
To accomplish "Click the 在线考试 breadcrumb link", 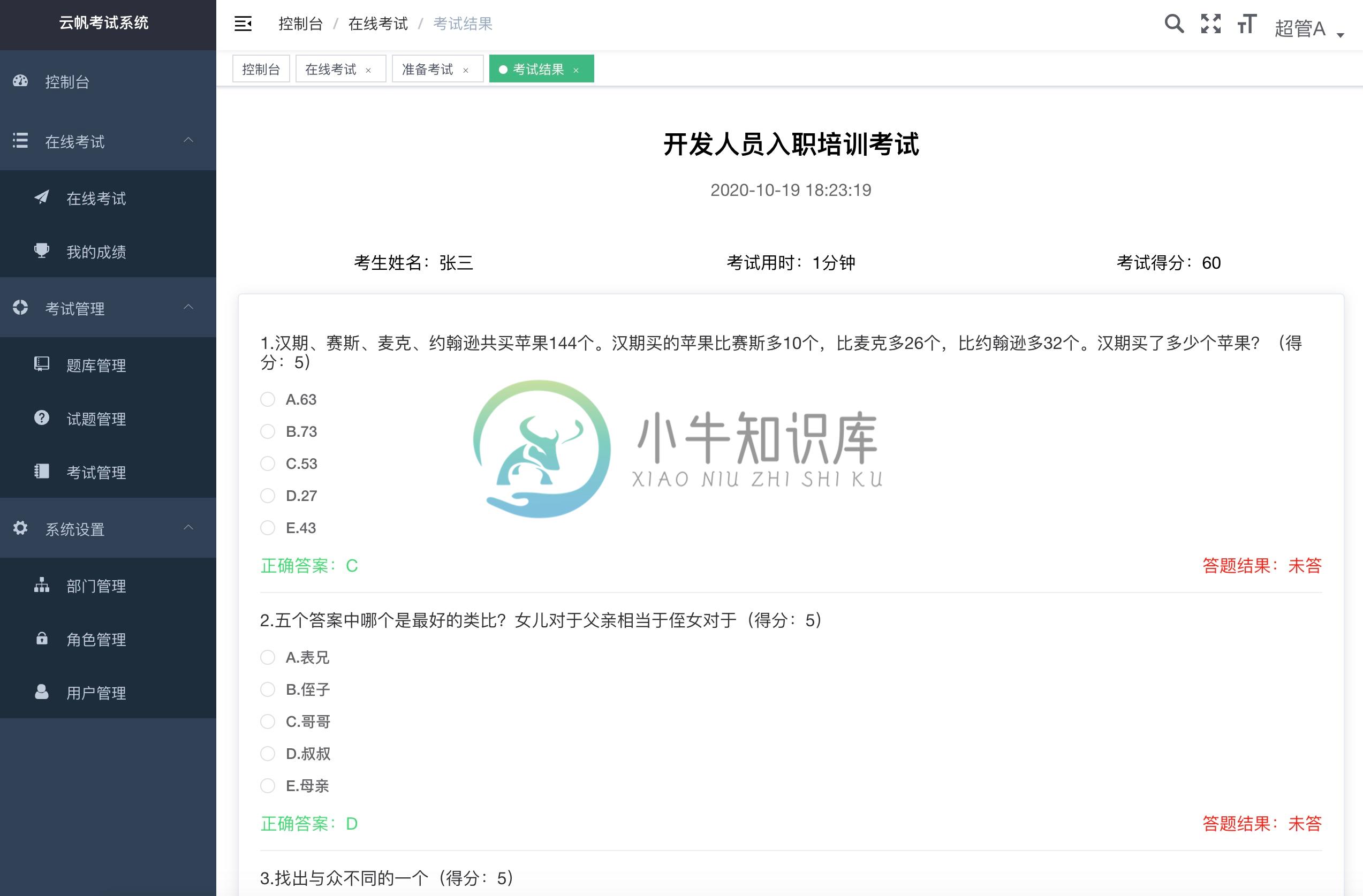I will pyautogui.click(x=378, y=24).
